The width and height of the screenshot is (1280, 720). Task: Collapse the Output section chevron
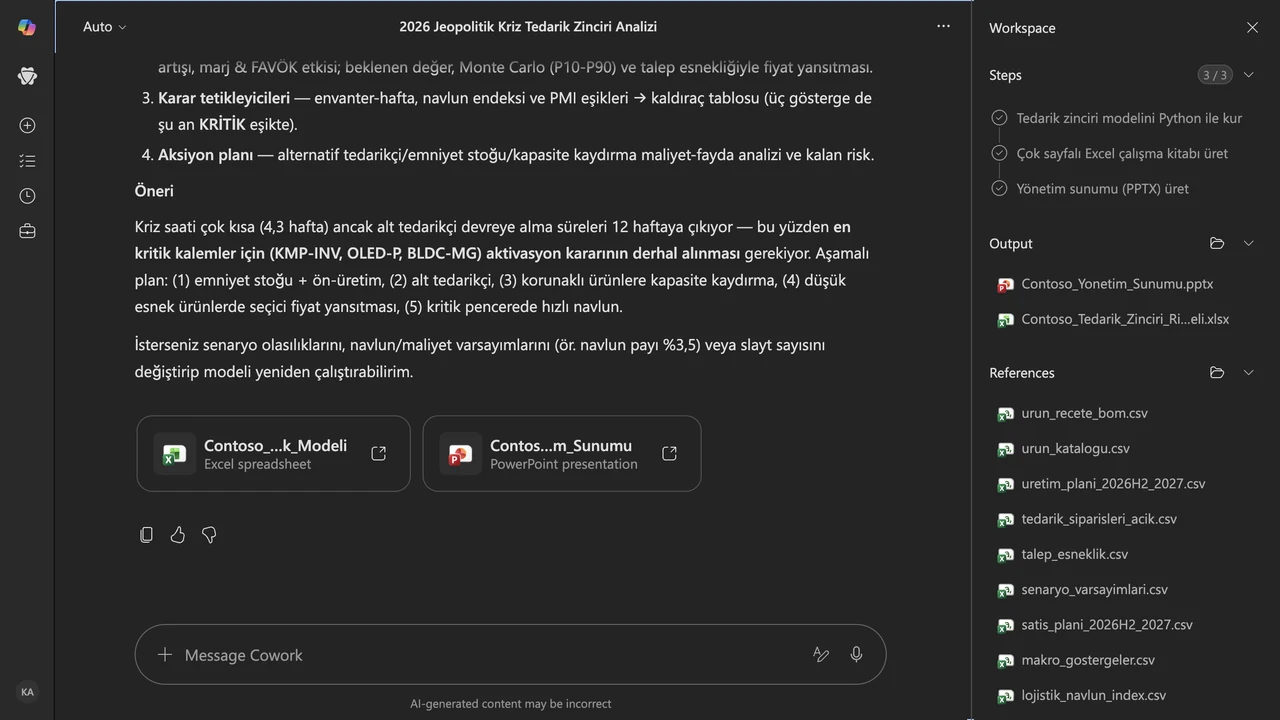click(x=1248, y=243)
